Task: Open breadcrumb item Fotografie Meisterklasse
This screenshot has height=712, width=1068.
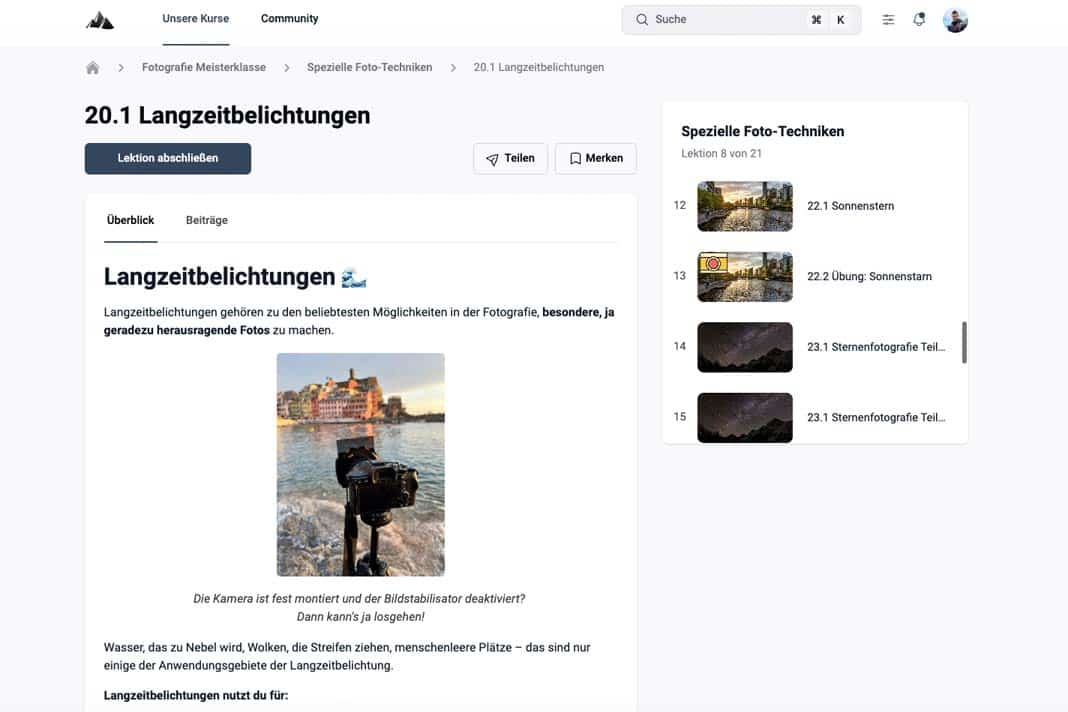Action: (x=204, y=67)
